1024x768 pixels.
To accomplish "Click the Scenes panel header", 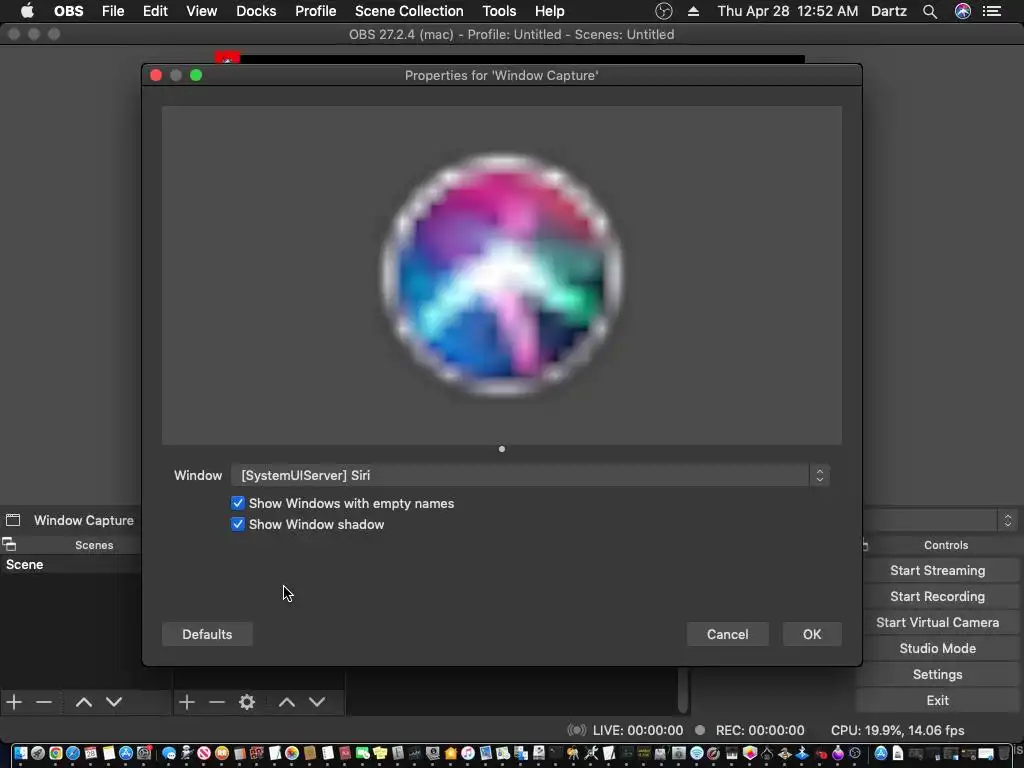I will point(94,545).
